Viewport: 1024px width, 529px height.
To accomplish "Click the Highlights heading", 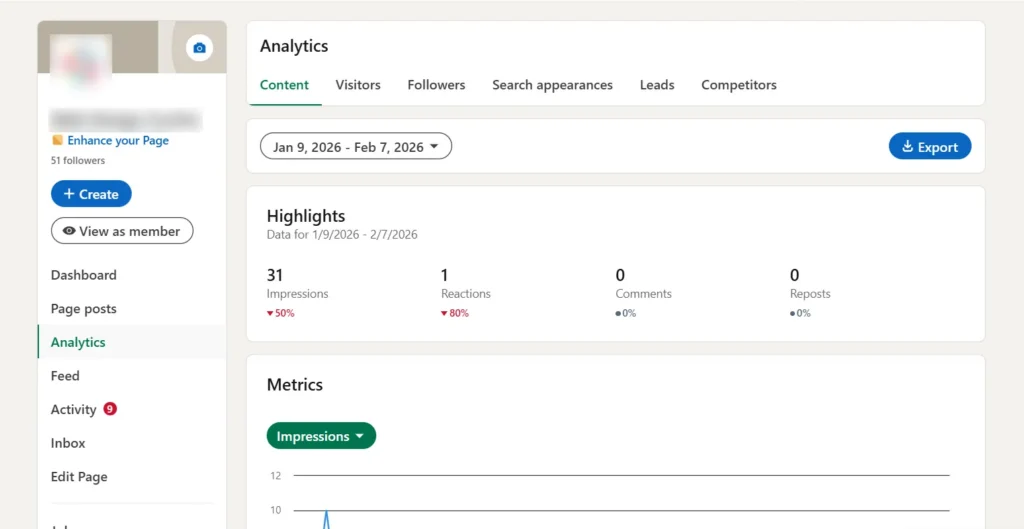I will click(306, 216).
